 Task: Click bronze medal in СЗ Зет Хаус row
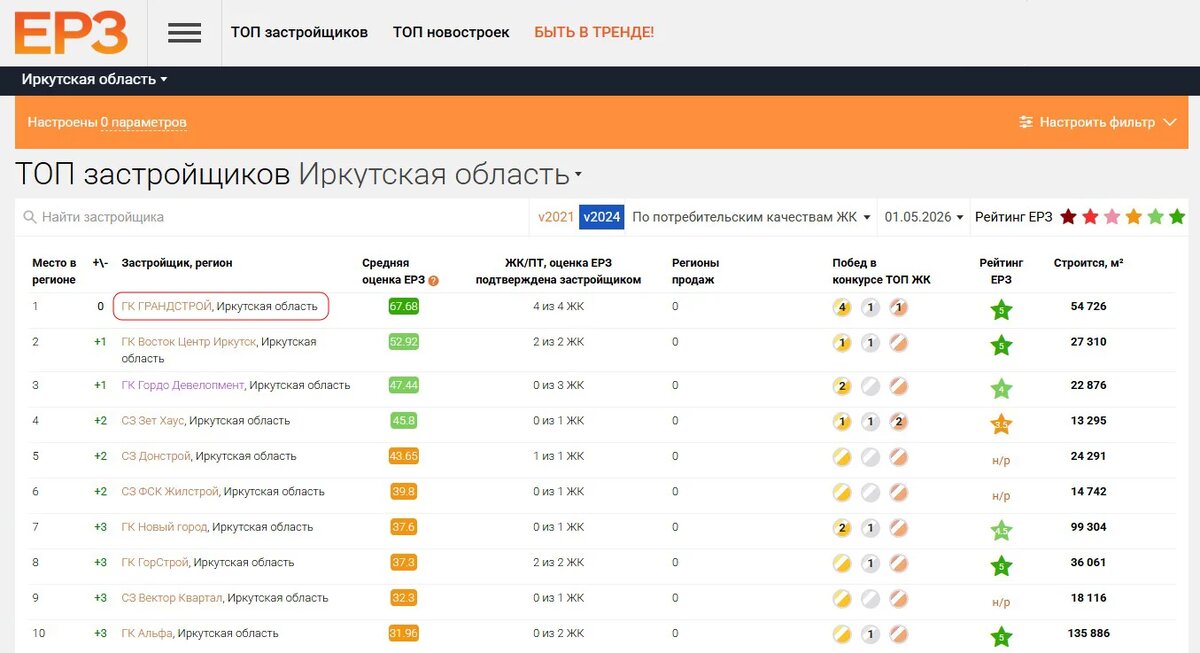pyautogui.click(x=899, y=422)
